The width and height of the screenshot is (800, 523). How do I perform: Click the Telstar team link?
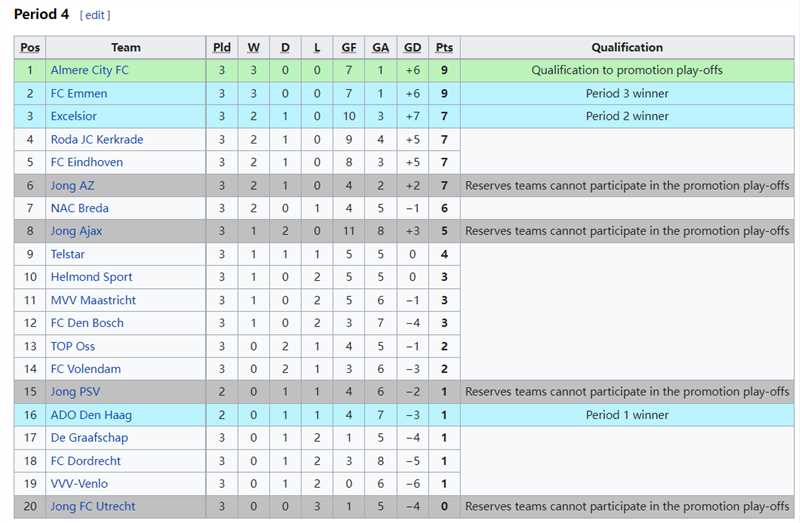click(x=68, y=254)
